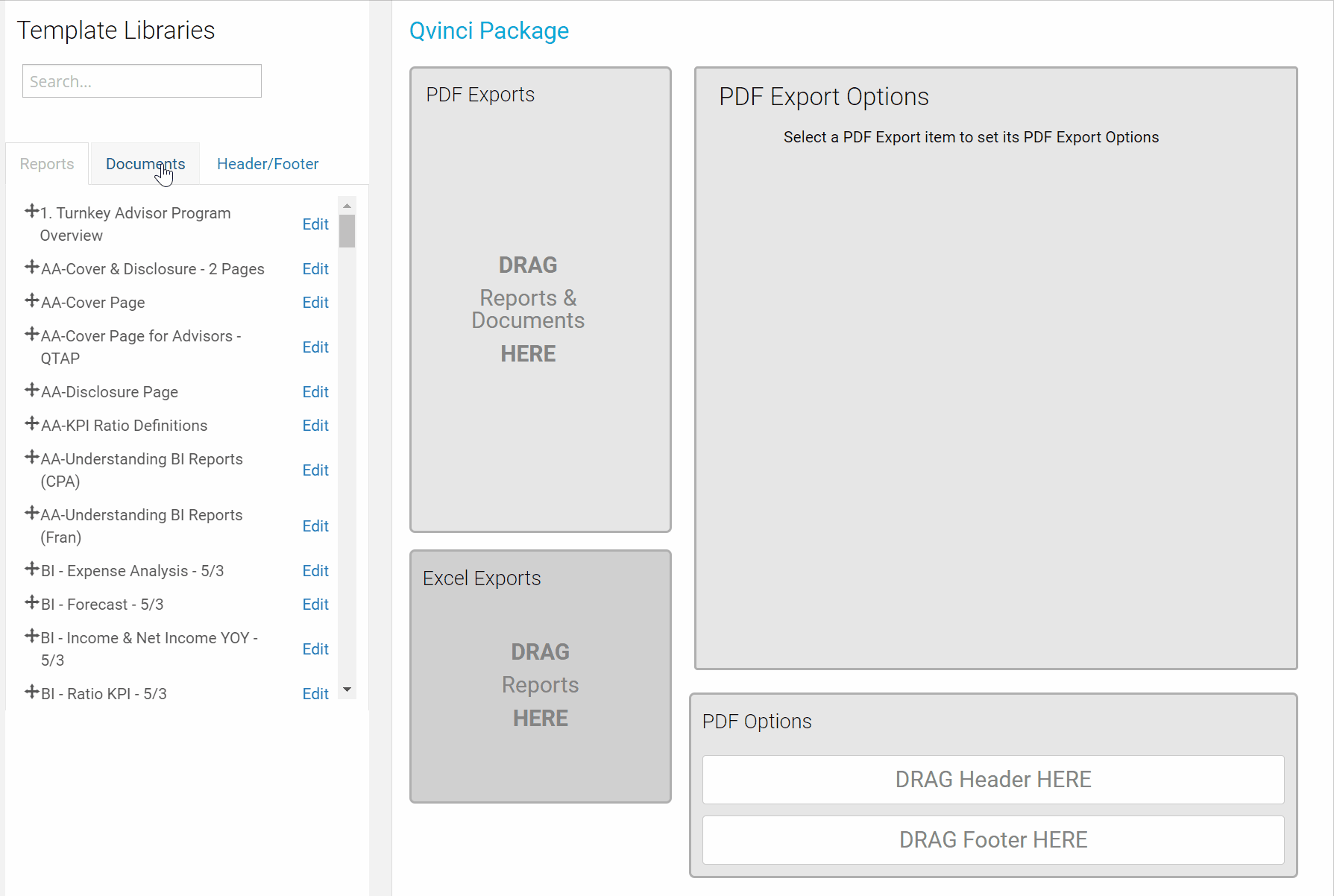Click Edit for BI - Expense Analysis - 5/3
1334x896 pixels.
click(x=315, y=571)
